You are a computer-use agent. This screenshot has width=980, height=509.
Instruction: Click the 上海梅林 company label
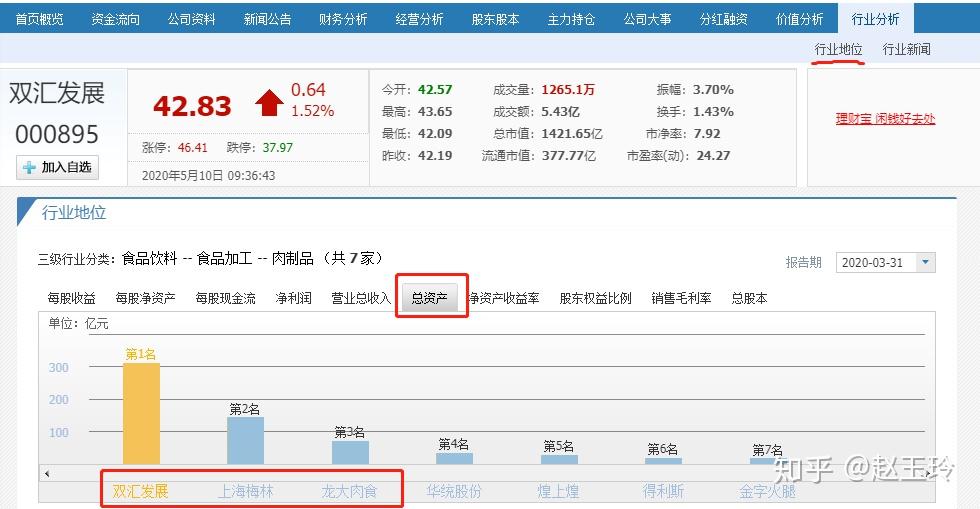click(246, 491)
